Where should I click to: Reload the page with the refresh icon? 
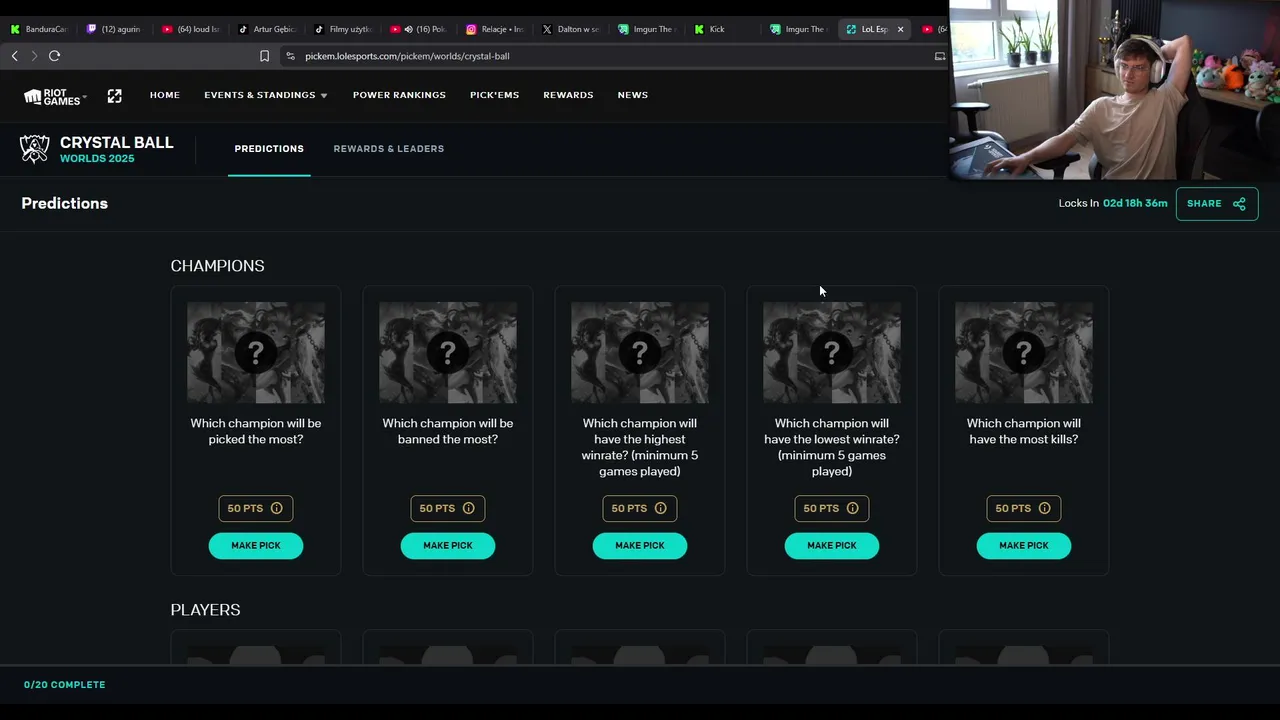coord(55,56)
